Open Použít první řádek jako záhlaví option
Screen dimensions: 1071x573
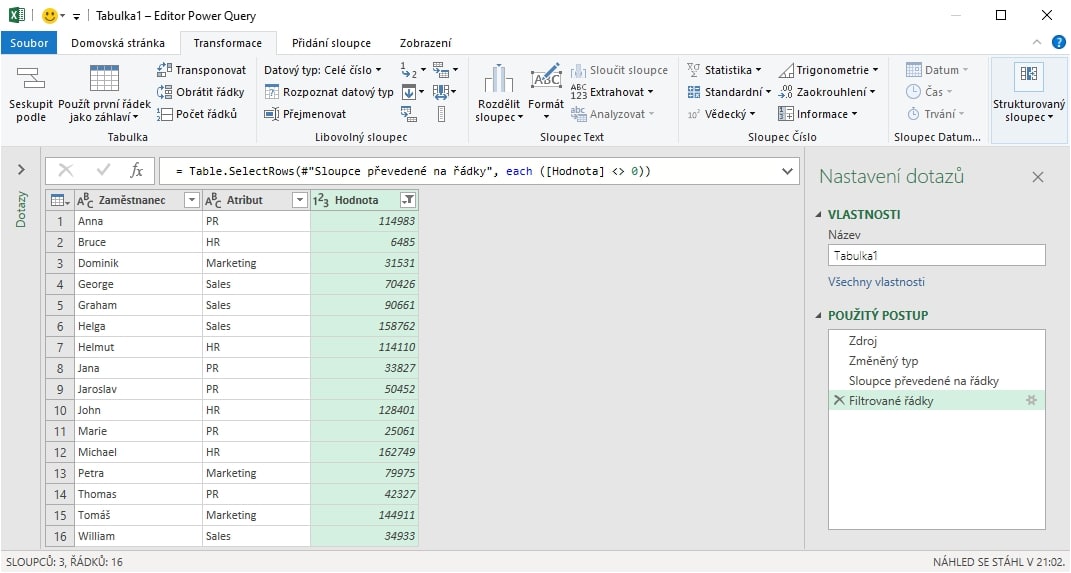pos(105,94)
